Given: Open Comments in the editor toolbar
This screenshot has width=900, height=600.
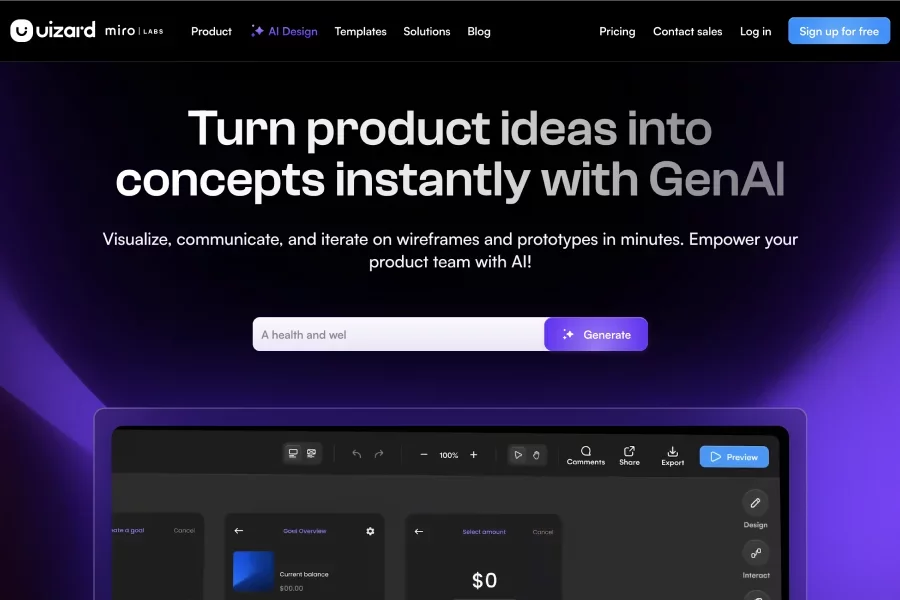Looking at the screenshot, I should coord(586,455).
